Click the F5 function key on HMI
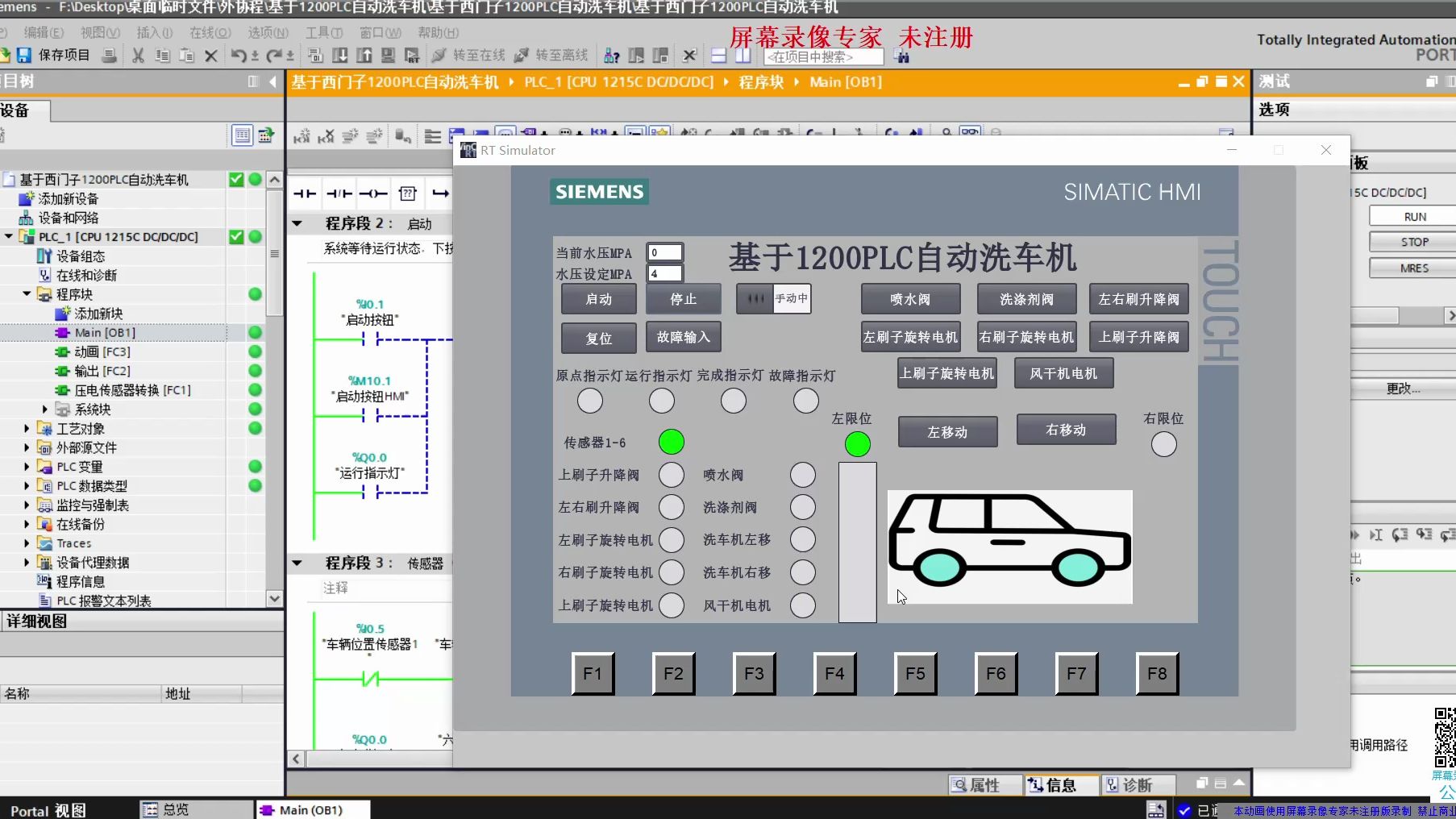1456x819 pixels. click(915, 673)
